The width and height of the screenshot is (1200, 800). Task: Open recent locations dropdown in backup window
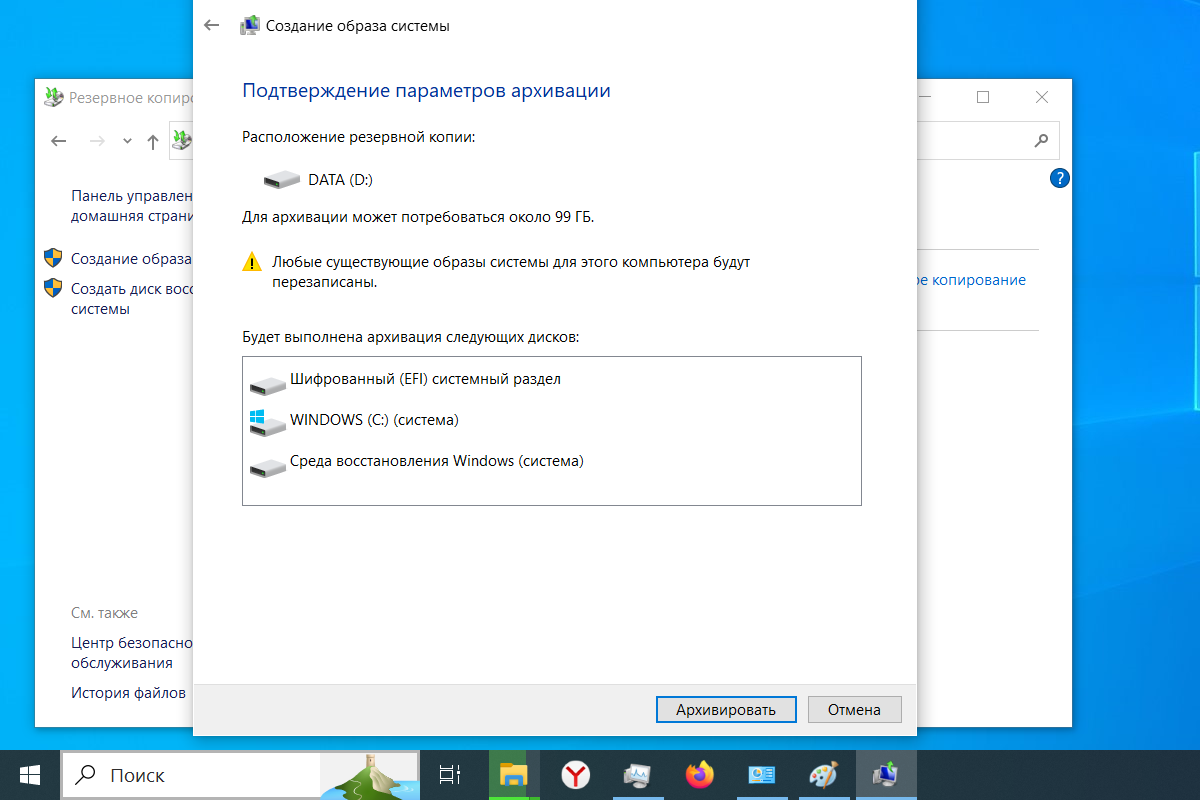(127, 141)
